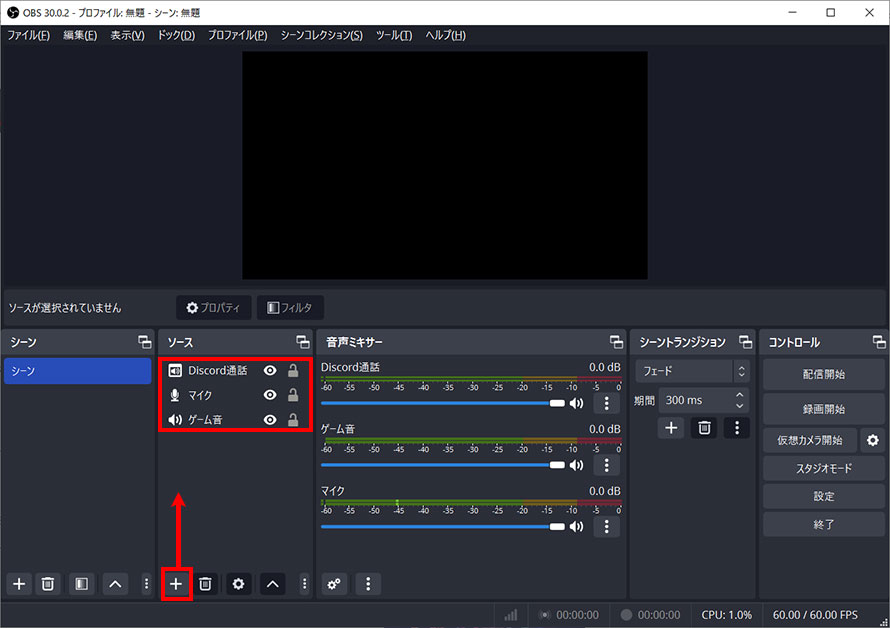Adjust Discord通話 volume slider
This screenshot has width=890, height=628.
[x=443, y=403]
